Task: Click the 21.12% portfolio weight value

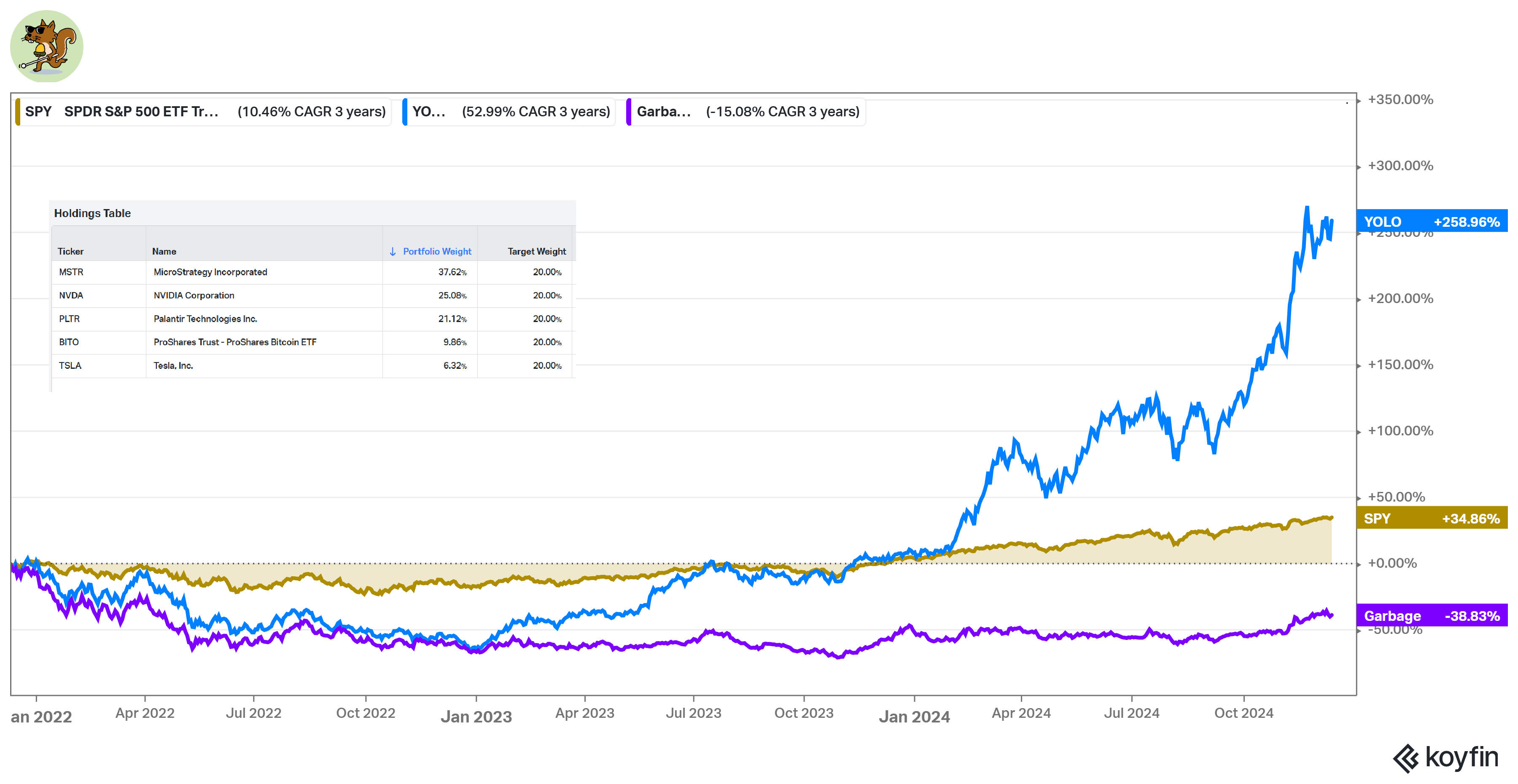Action: coord(452,319)
